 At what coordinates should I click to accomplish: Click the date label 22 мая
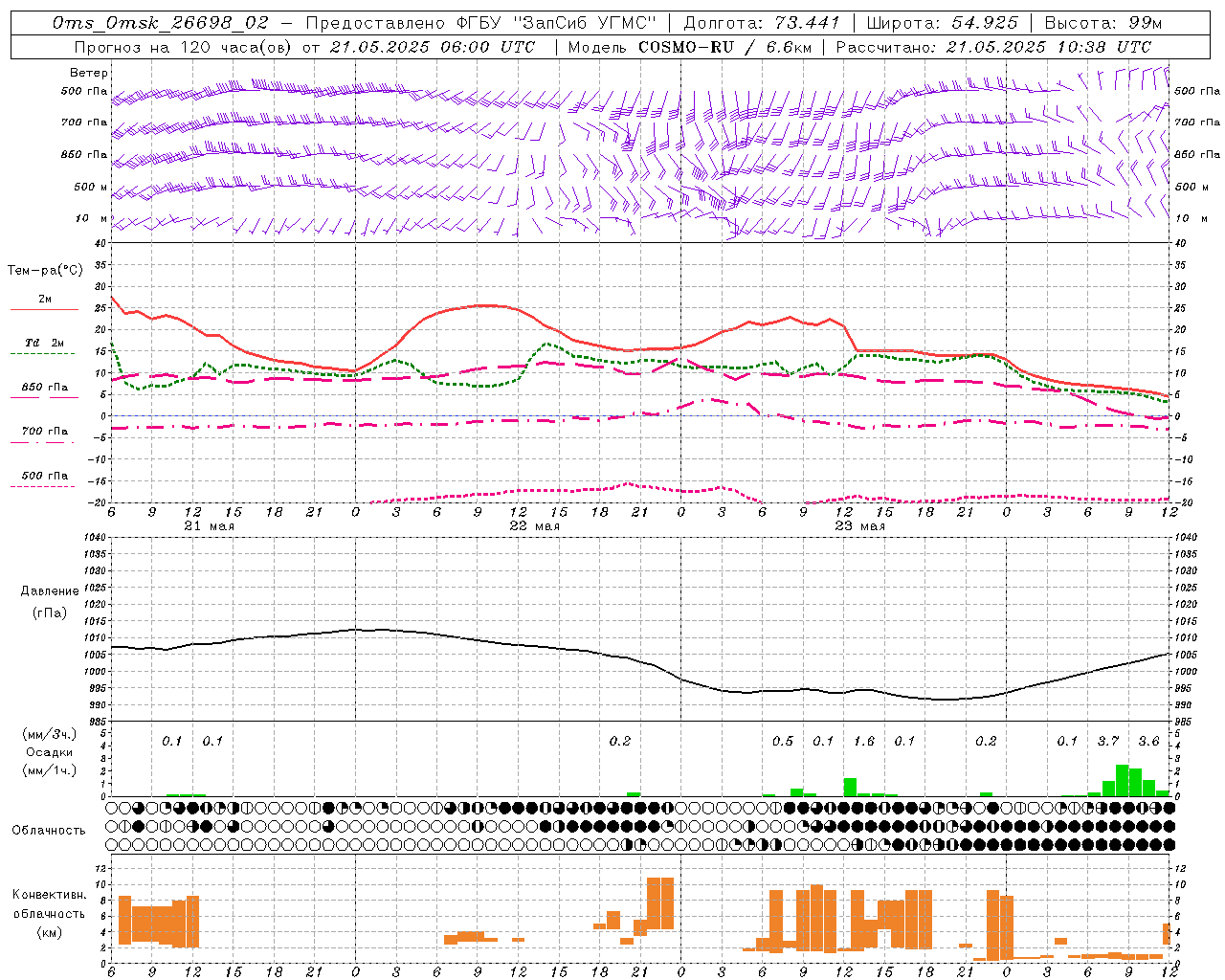534,525
